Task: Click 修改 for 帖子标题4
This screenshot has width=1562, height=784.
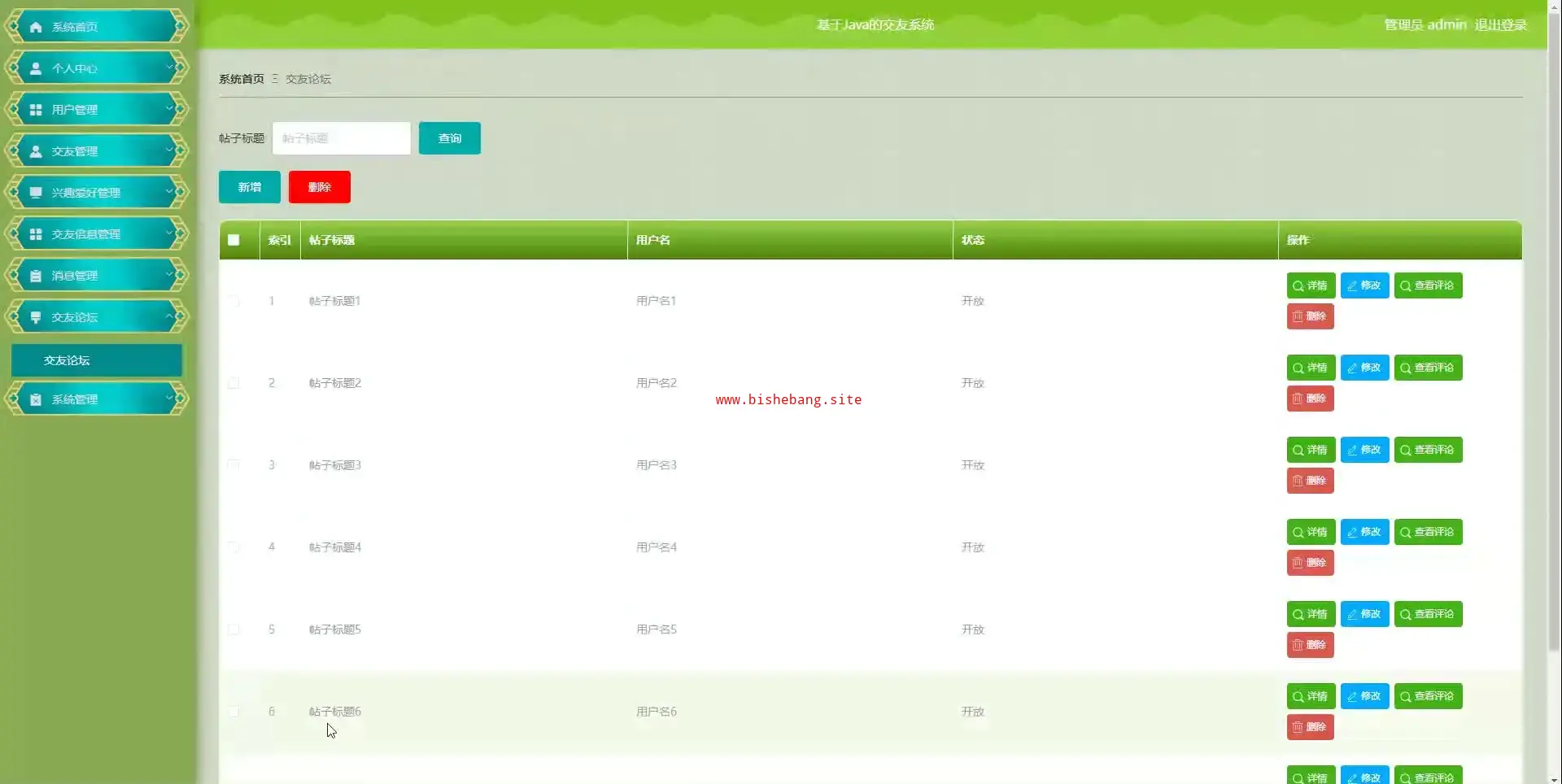Action: 1365,532
